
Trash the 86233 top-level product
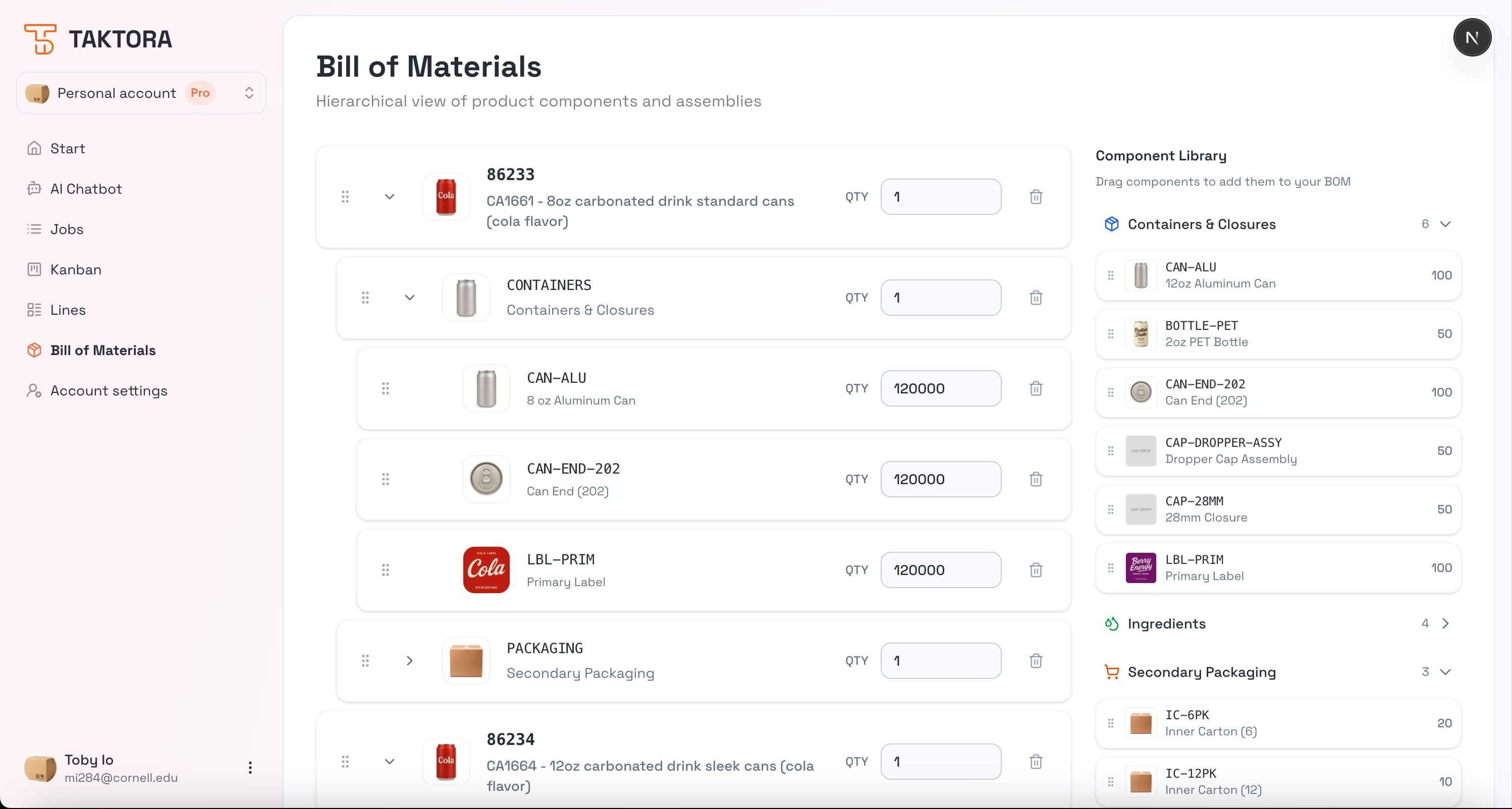pyautogui.click(x=1036, y=197)
